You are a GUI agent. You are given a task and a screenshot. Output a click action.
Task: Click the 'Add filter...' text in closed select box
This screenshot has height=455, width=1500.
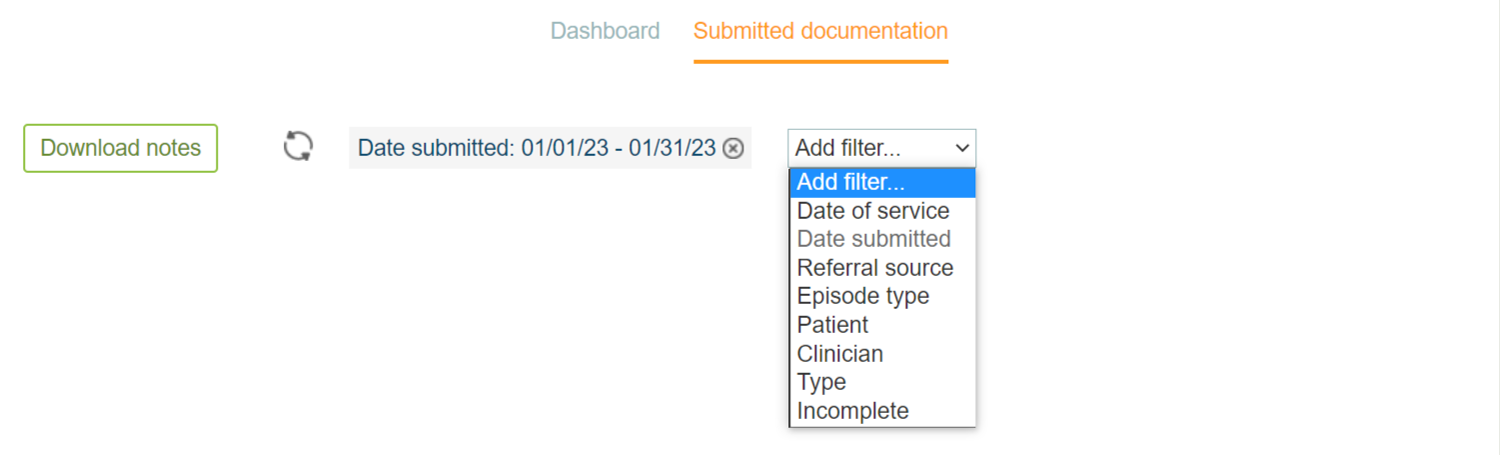click(x=848, y=148)
